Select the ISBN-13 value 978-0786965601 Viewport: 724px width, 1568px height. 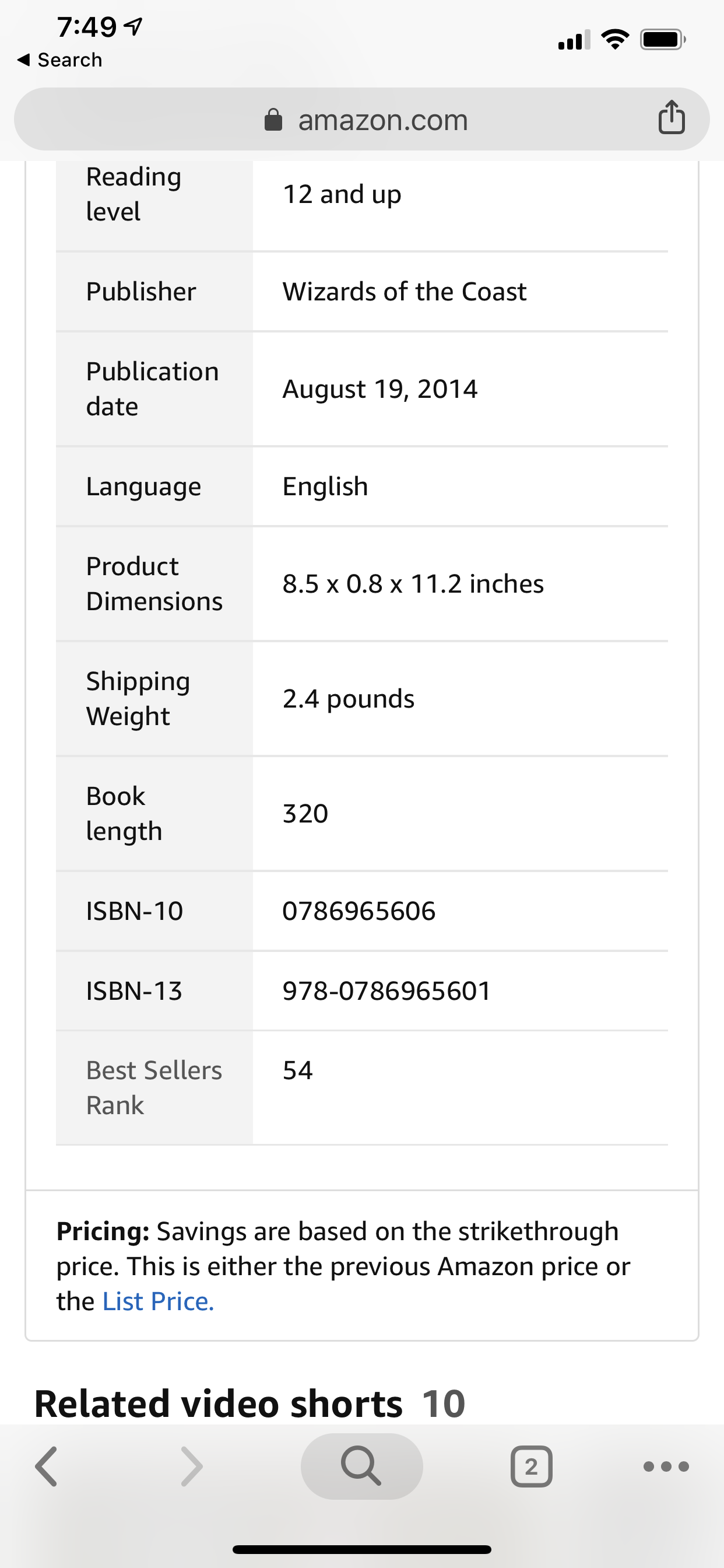coord(386,991)
